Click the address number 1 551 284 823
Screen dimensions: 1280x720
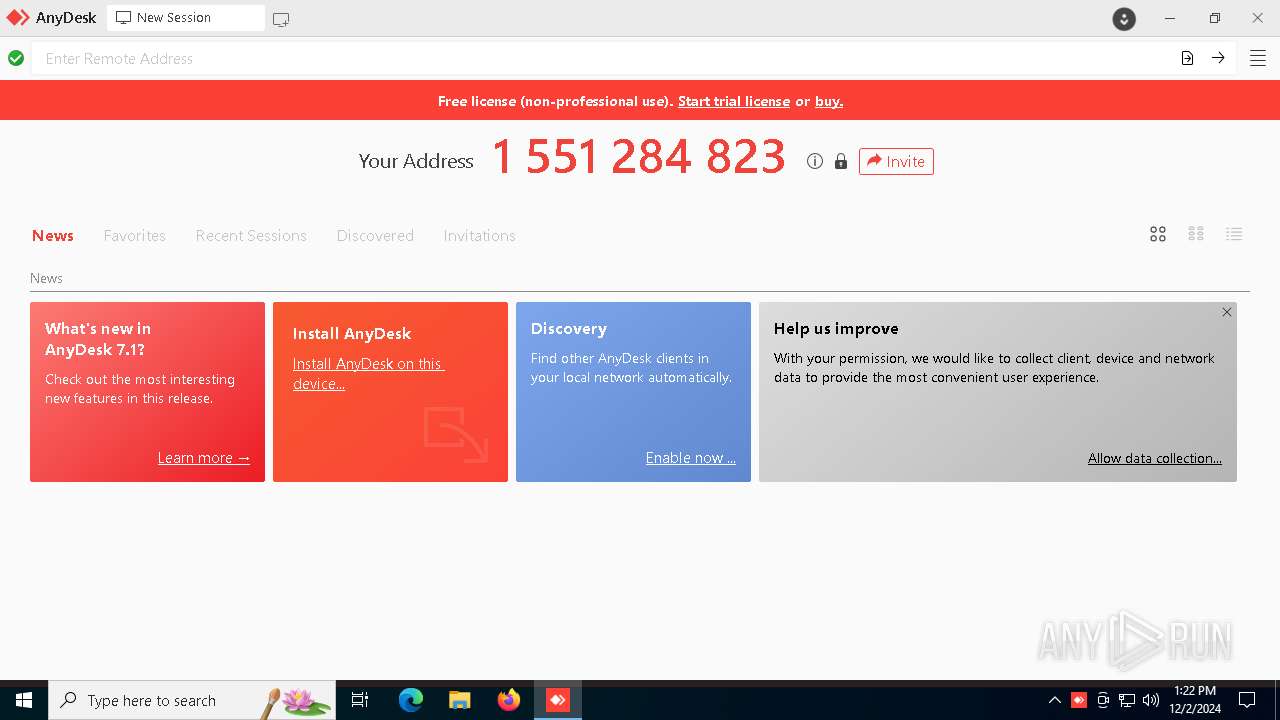pos(639,157)
